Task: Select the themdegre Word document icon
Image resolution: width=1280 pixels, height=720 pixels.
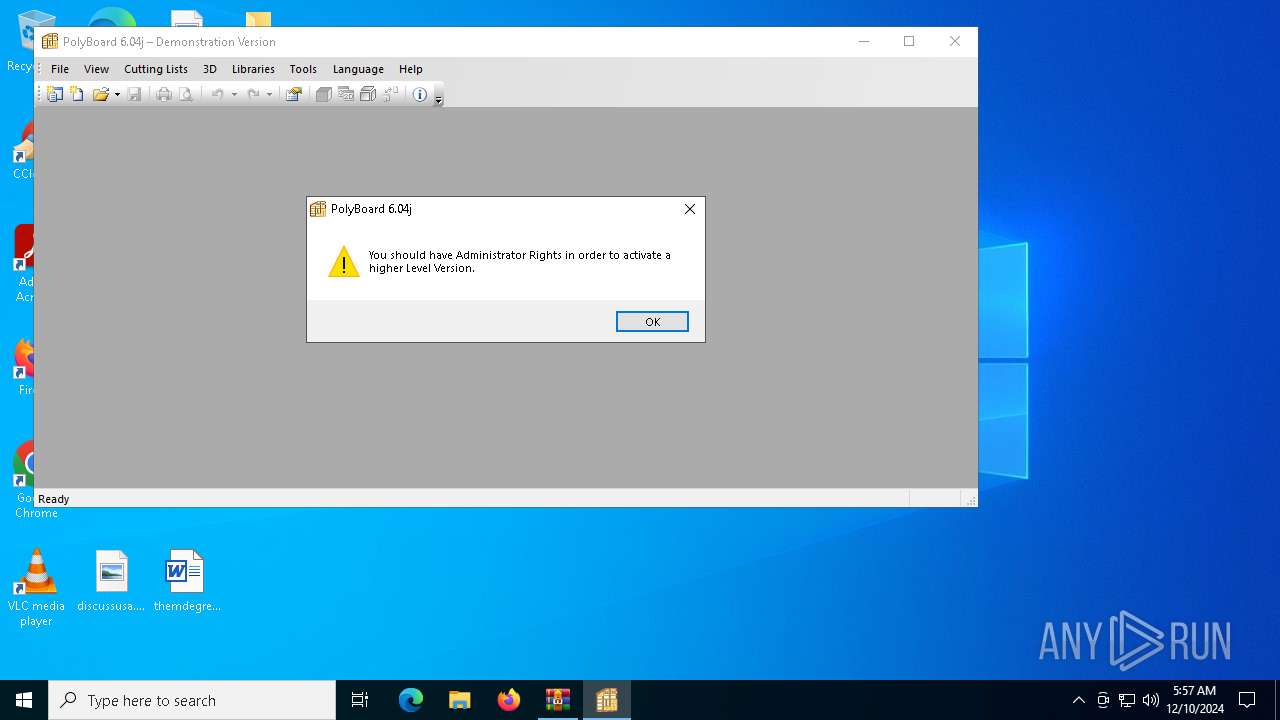Action: point(186,581)
